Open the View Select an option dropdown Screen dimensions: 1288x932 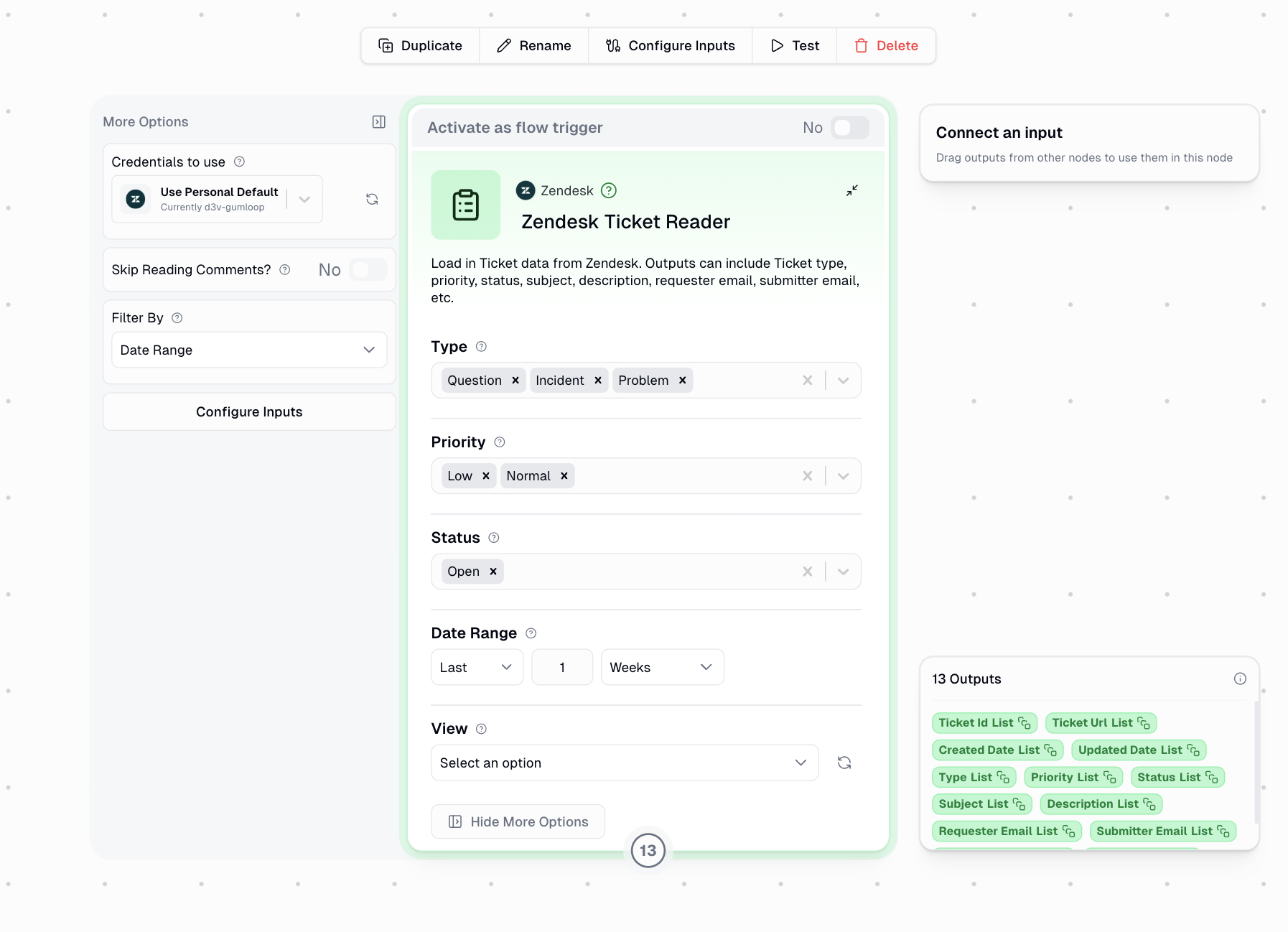point(624,762)
